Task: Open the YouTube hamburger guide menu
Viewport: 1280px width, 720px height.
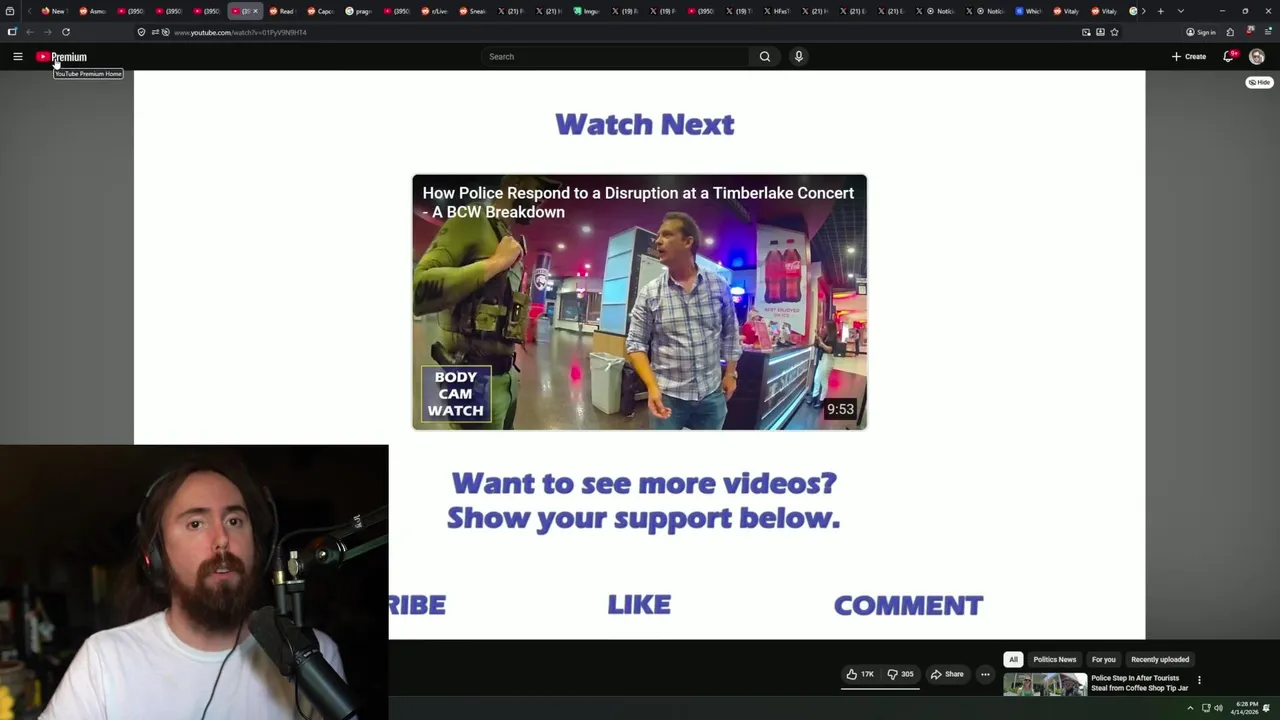Action: coord(18,57)
